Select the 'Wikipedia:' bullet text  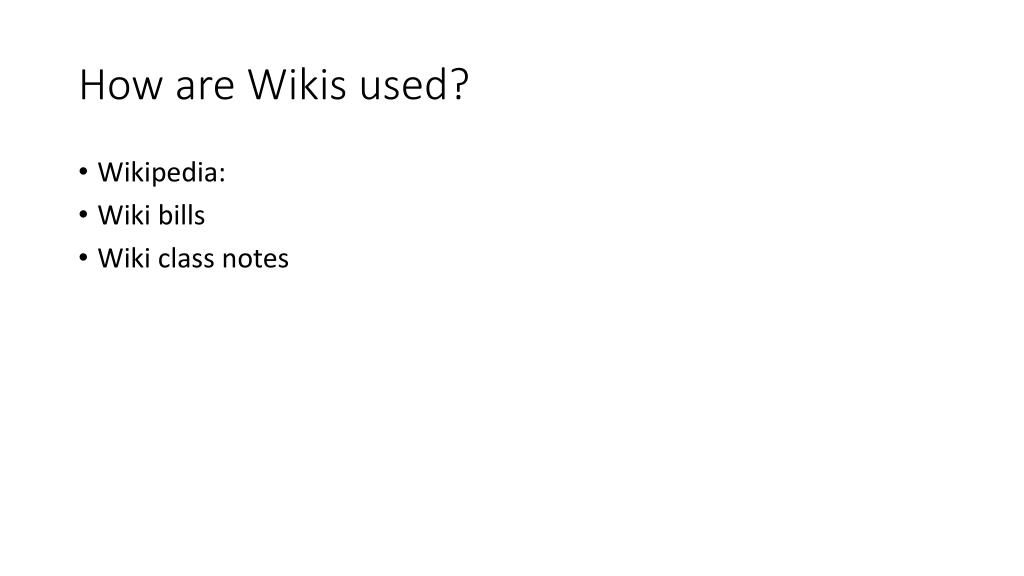tap(161, 172)
